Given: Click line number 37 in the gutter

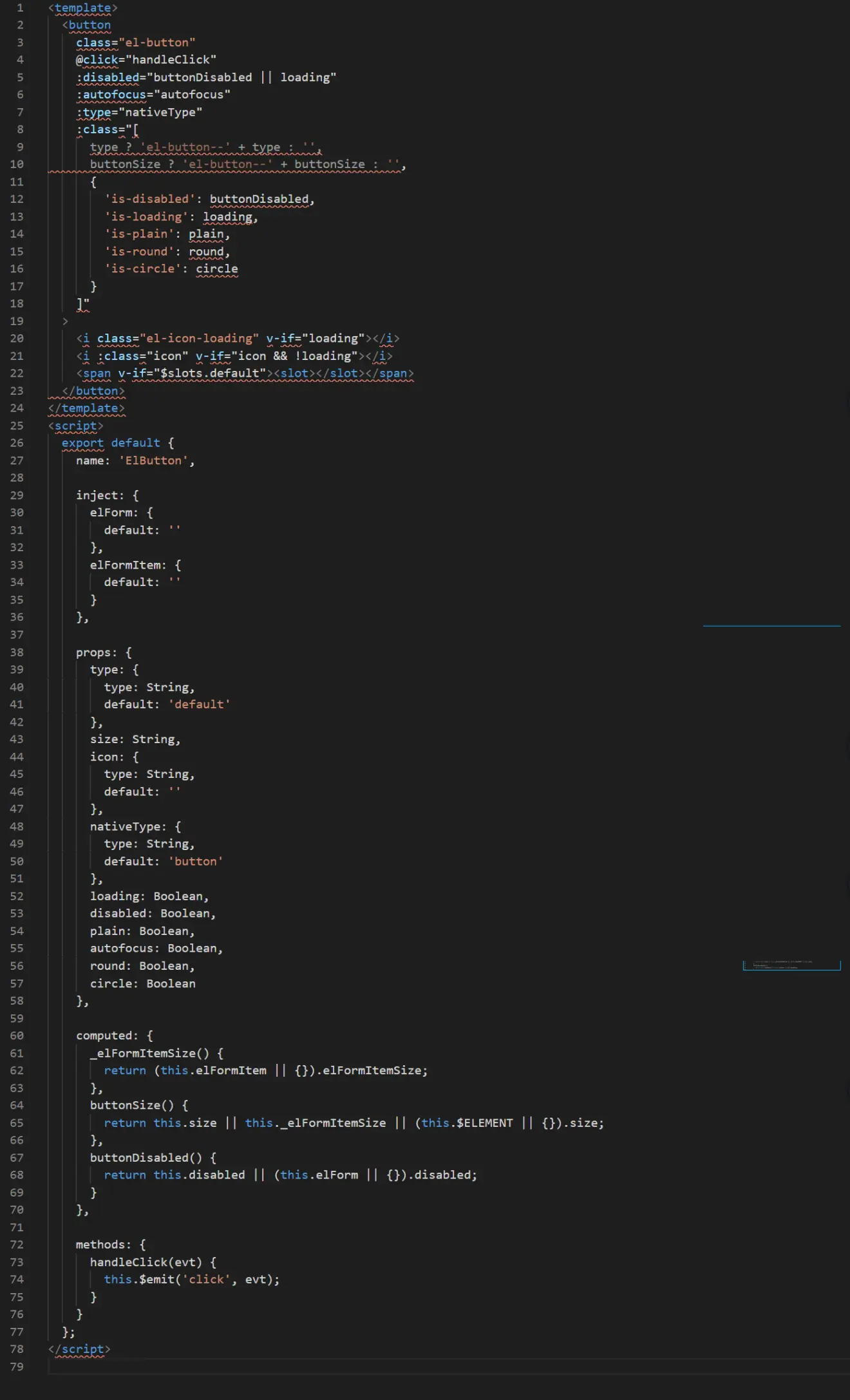Looking at the screenshot, I should 17,634.
